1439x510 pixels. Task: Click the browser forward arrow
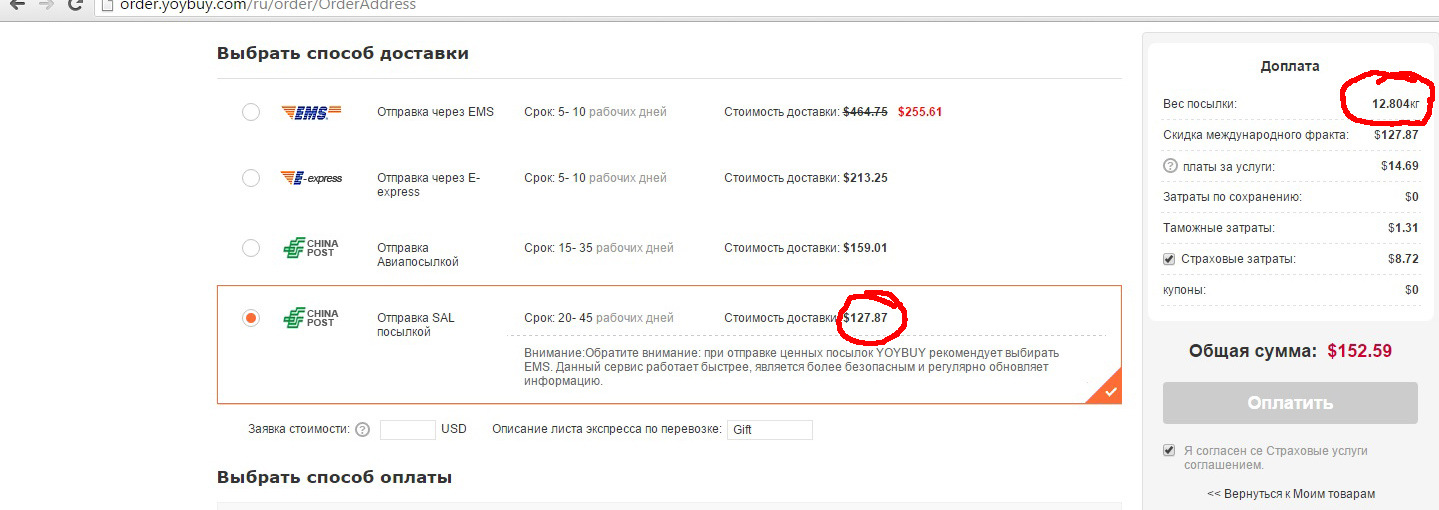[x=46, y=5]
